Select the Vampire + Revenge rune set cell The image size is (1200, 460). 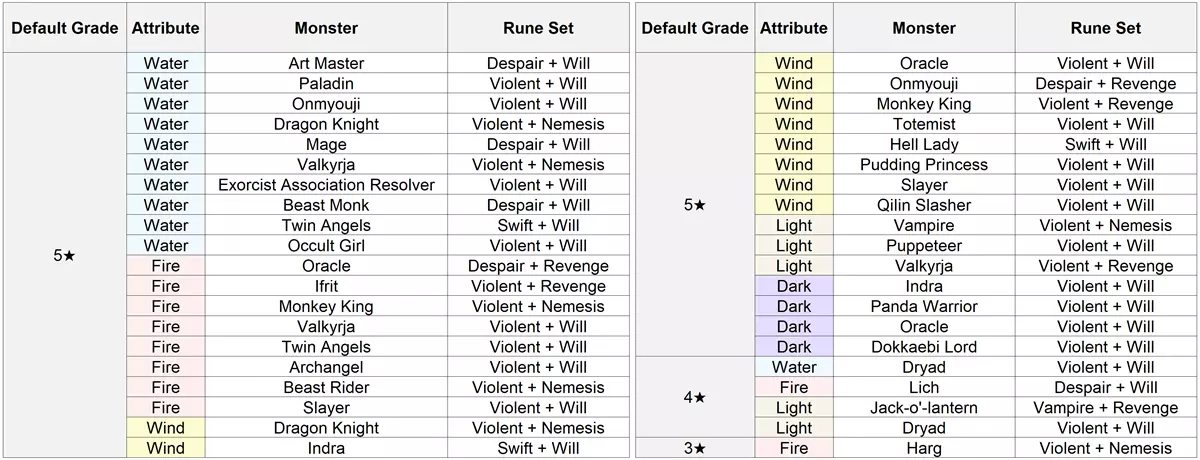(1105, 408)
